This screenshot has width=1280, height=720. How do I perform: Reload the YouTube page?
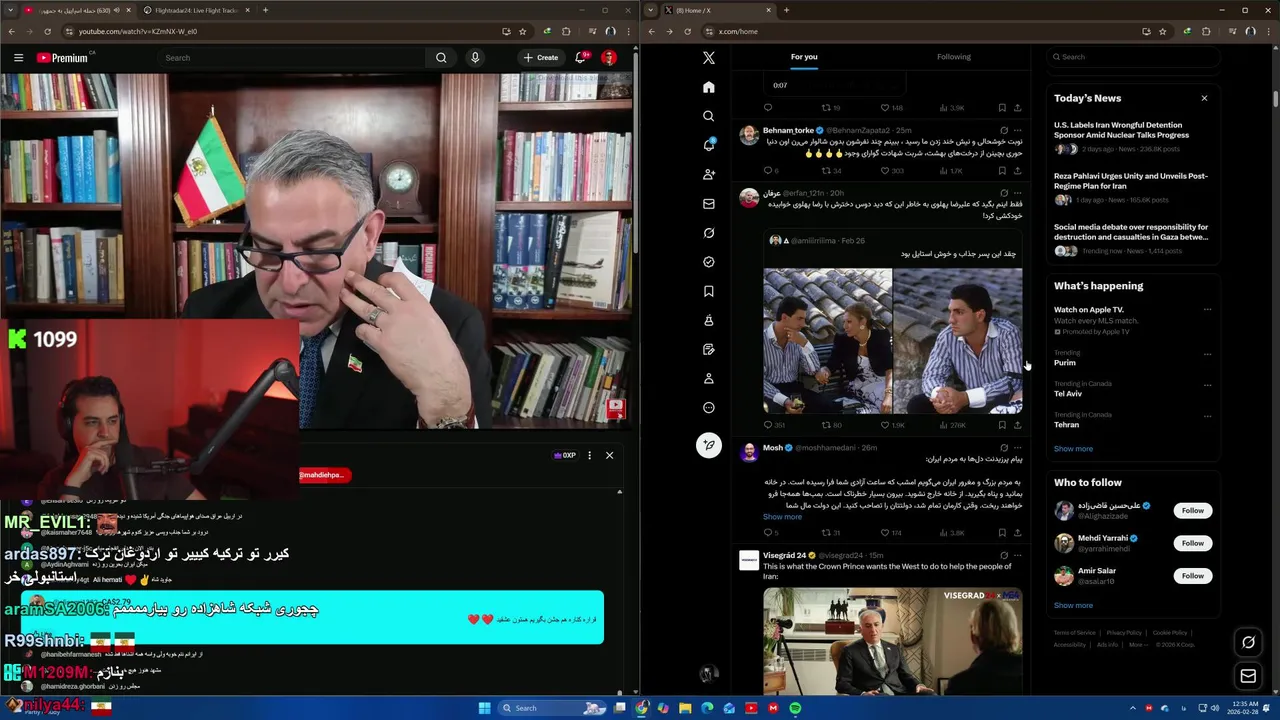pyautogui.click(x=46, y=31)
